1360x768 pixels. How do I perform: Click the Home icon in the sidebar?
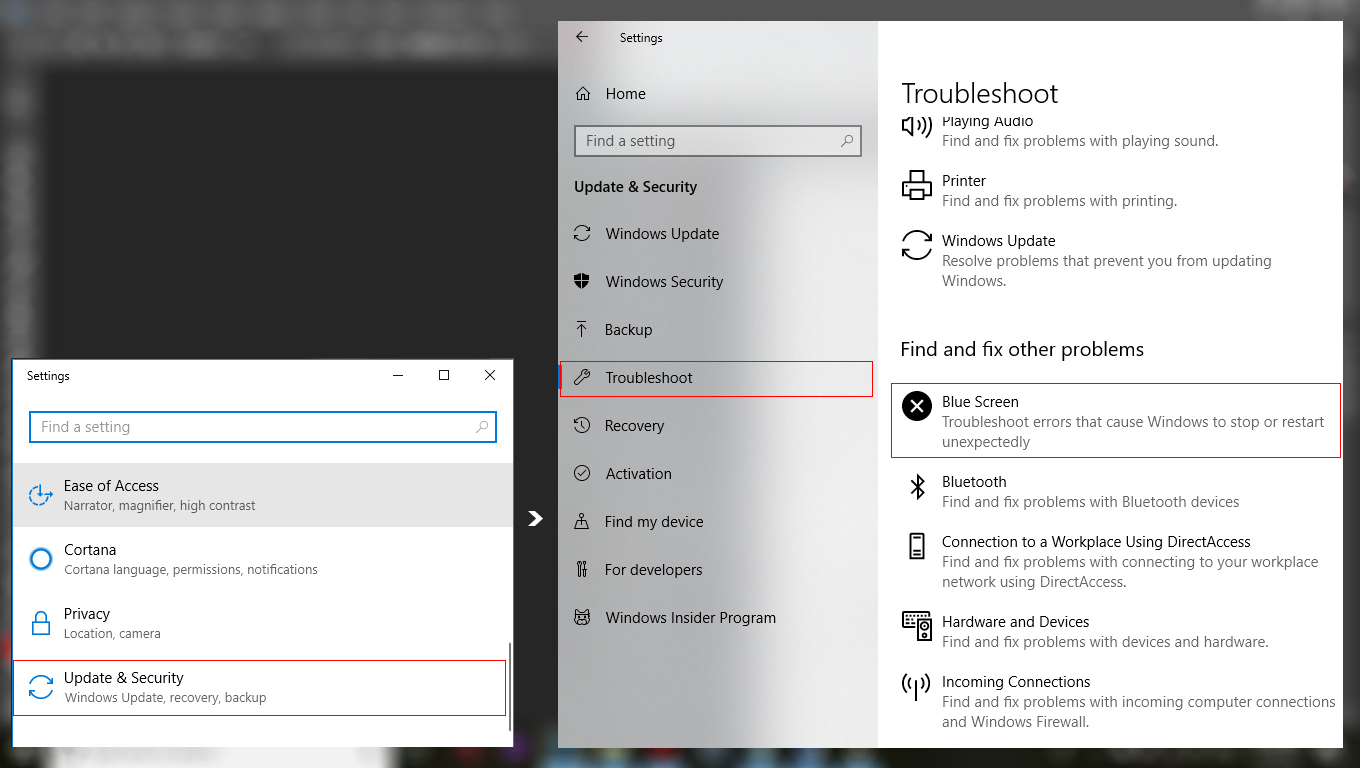click(583, 94)
